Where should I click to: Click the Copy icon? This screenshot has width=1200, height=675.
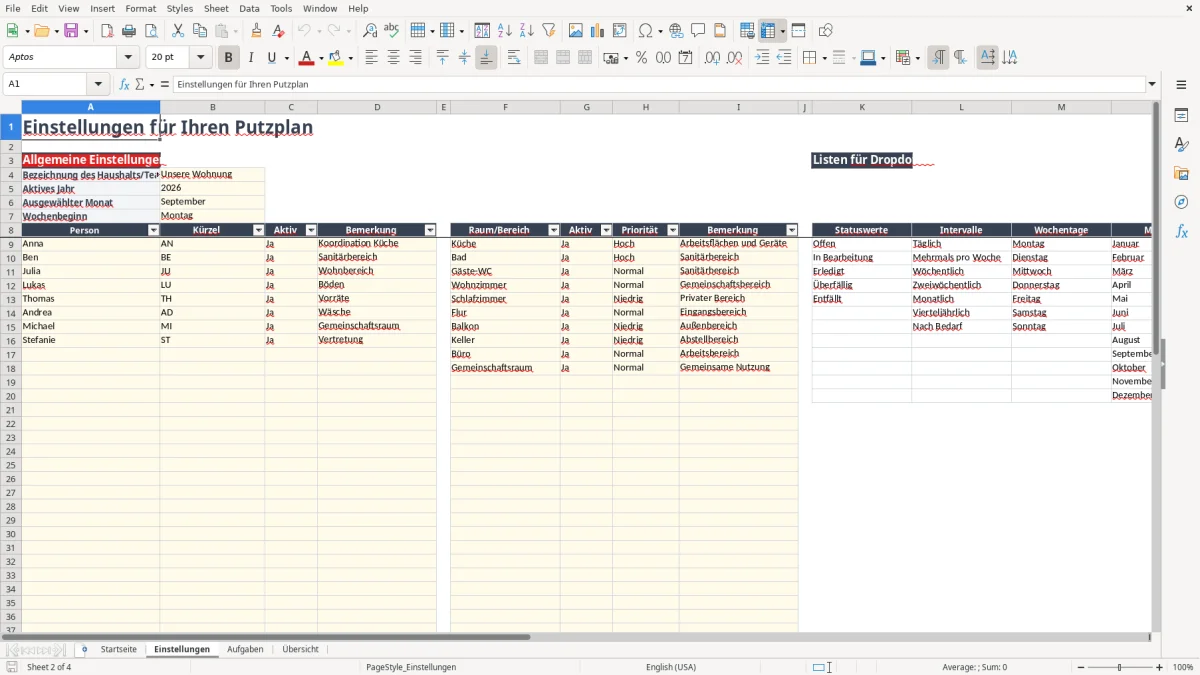[200, 31]
